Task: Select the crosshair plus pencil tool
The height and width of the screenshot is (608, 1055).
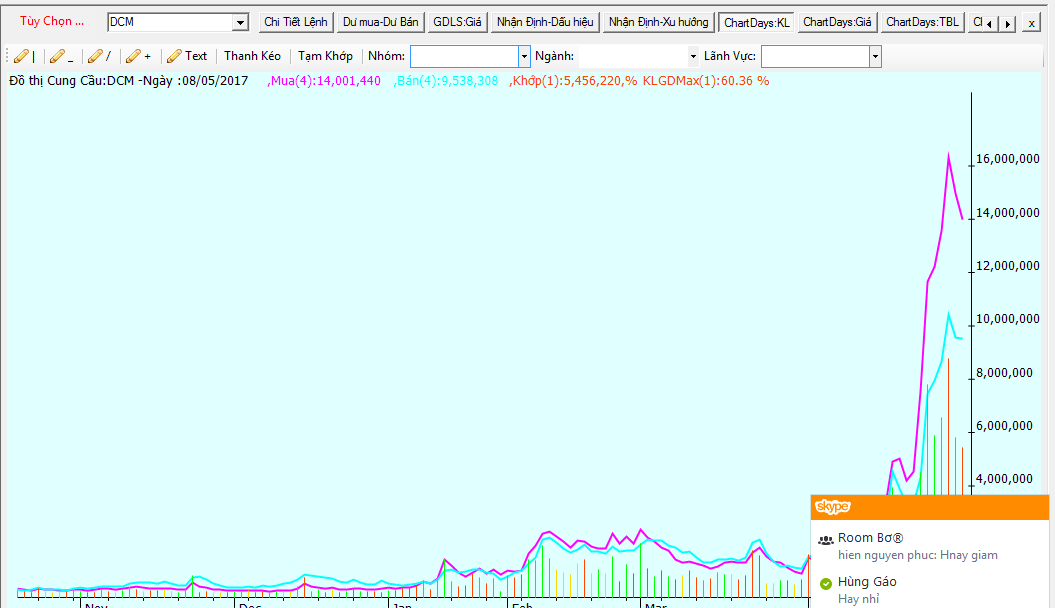Action: point(138,56)
